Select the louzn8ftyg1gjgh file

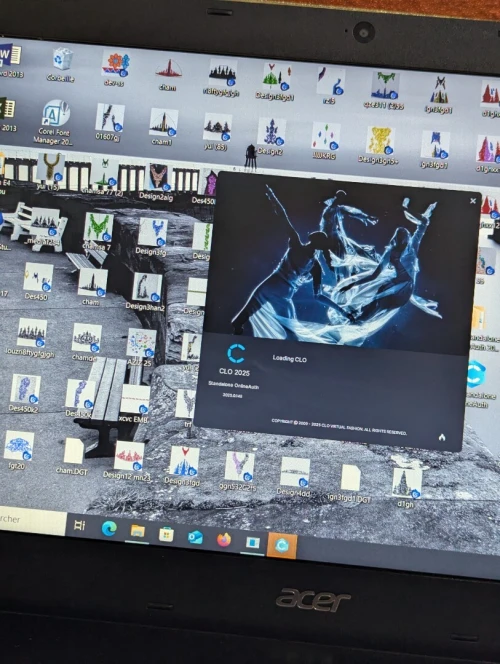pos(30,338)
